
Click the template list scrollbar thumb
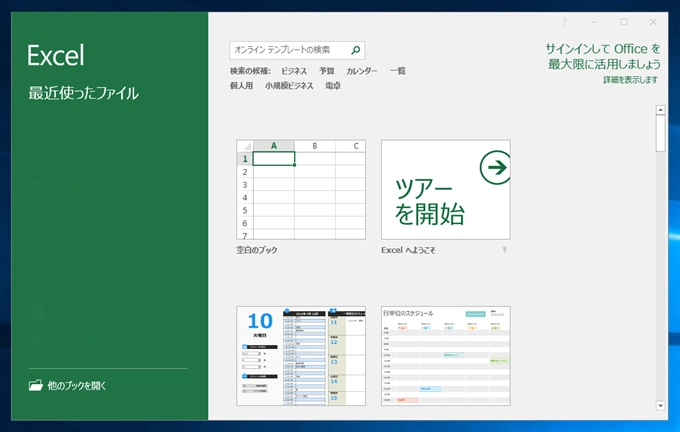[x=660, y=133]
